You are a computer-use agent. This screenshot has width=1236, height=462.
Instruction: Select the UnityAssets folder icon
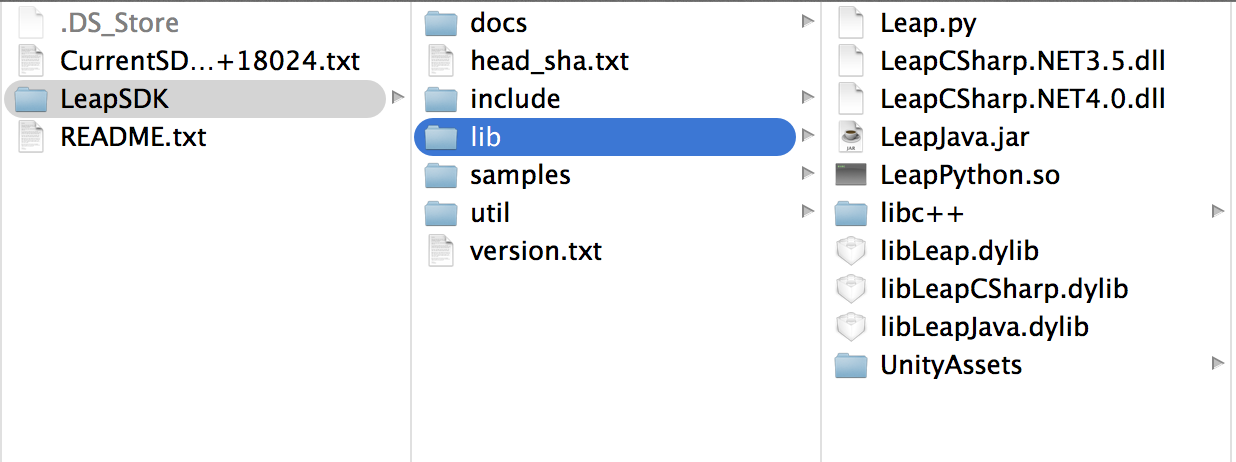click(850, 366)
